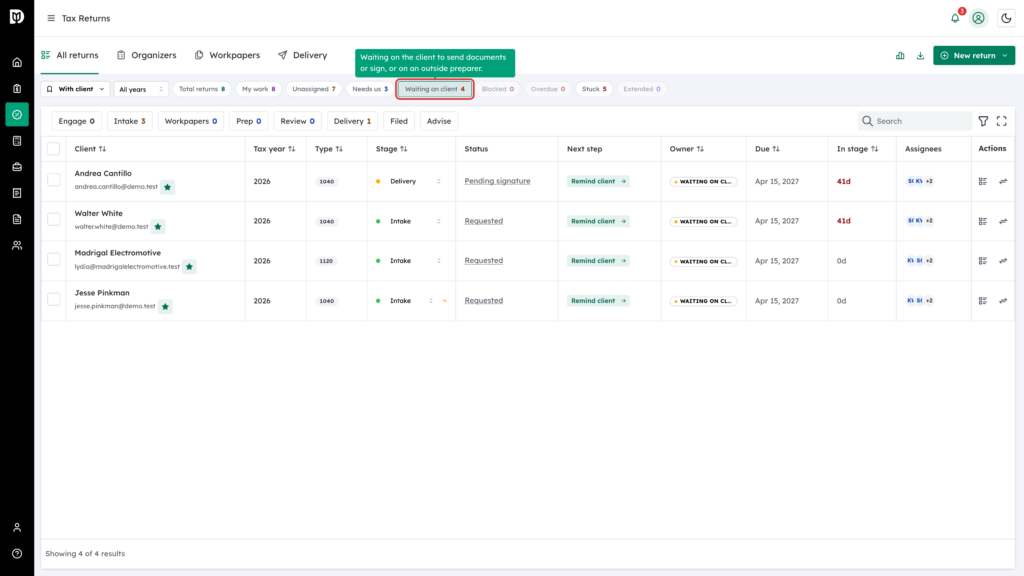Click the Waiting on client 4 filter
This screenshot has height=576, width=1024.
[435, 89]
